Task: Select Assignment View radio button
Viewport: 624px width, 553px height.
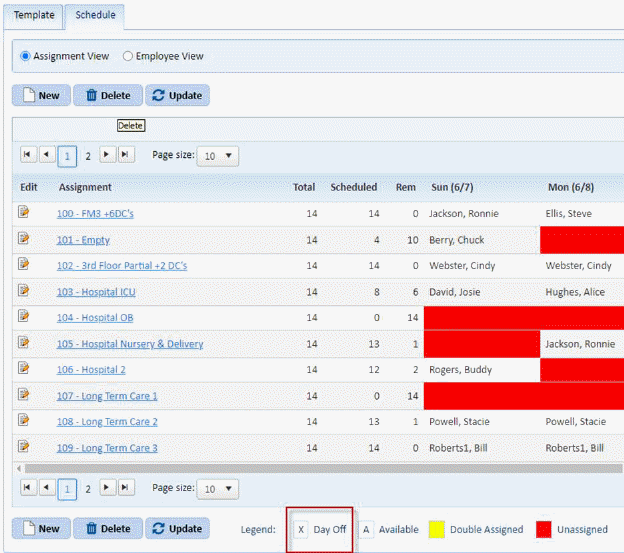Action: tap(26, 57)
